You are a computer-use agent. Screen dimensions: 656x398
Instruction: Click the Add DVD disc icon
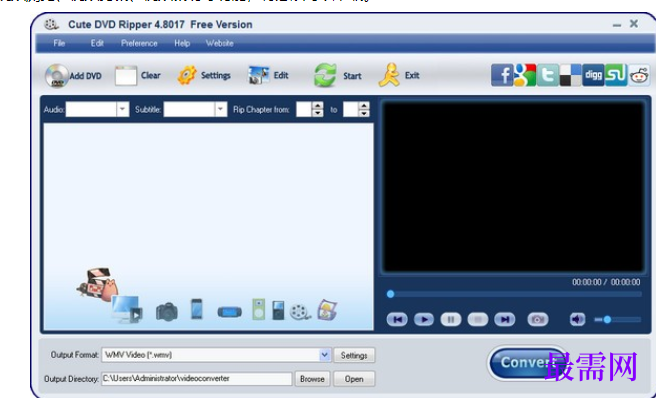(56, 76)
